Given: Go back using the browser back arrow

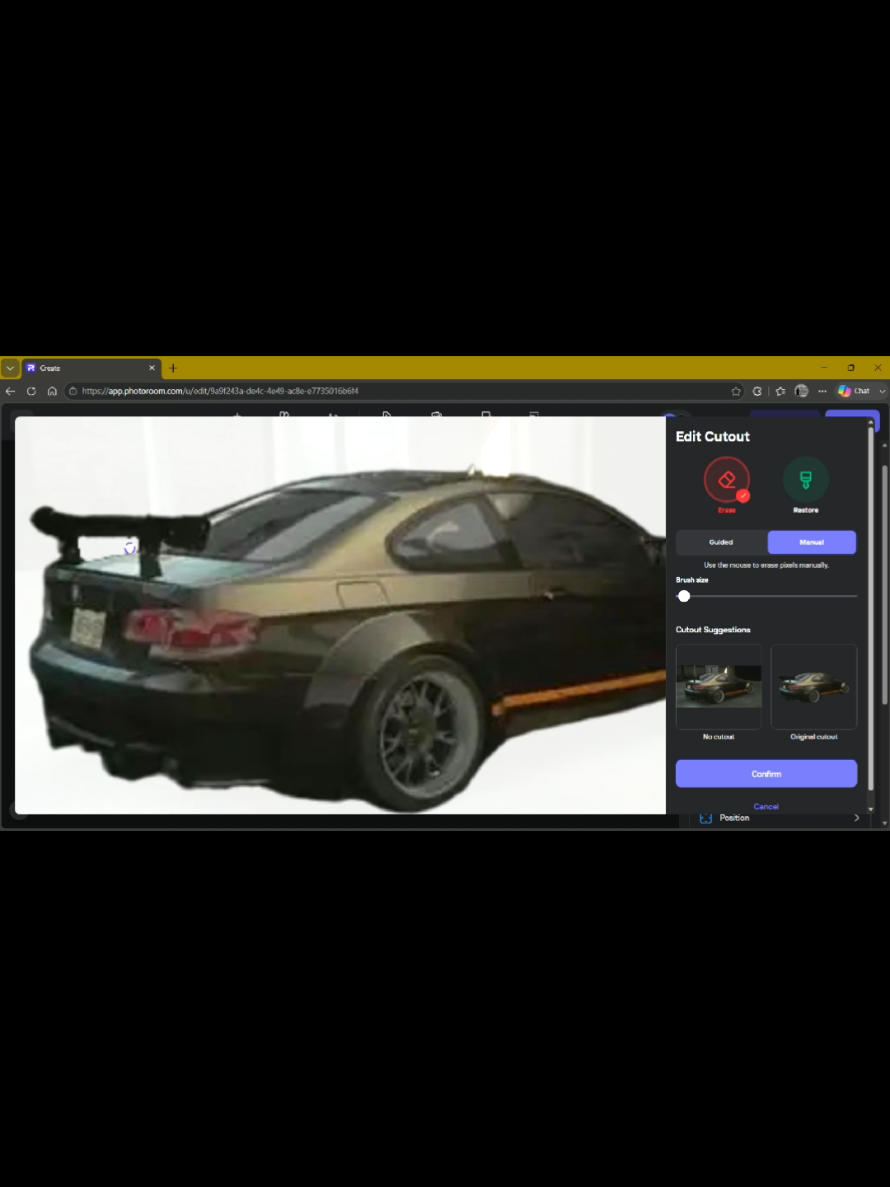Looking at the screenshot, I should (x=10, y=391).
